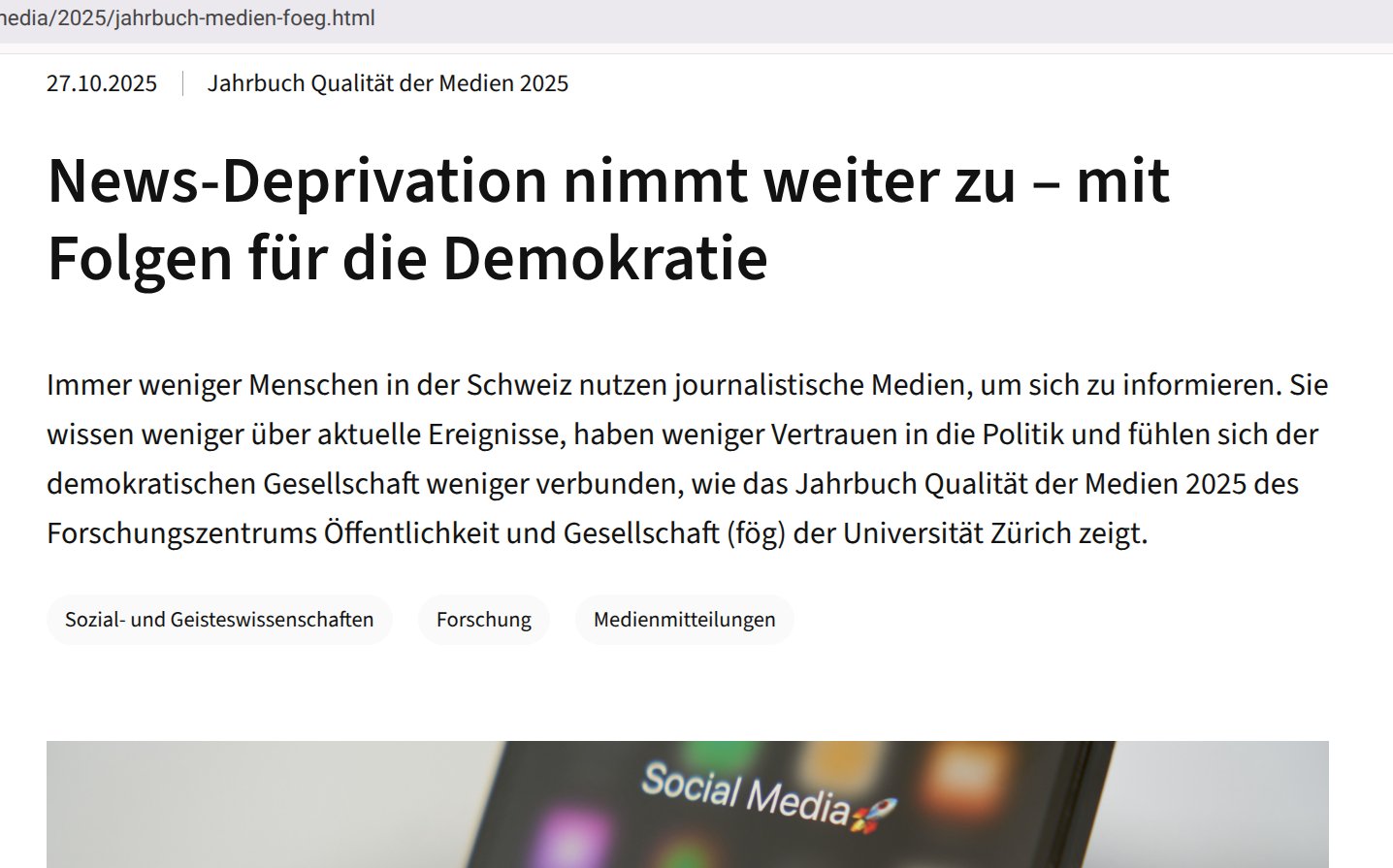1393x868 pixels.
Task: Click the Jahrbuch Qualität der Medien 2025 label
Action: (387, 83)
